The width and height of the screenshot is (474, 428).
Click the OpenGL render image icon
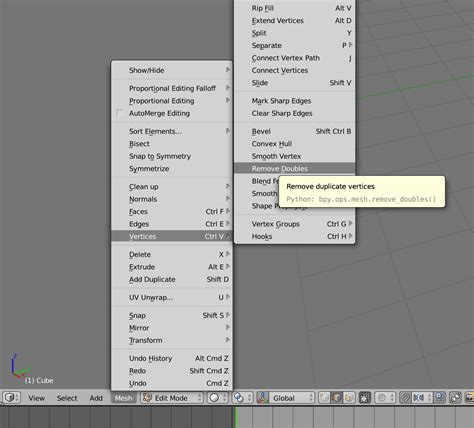click(469, 398)
